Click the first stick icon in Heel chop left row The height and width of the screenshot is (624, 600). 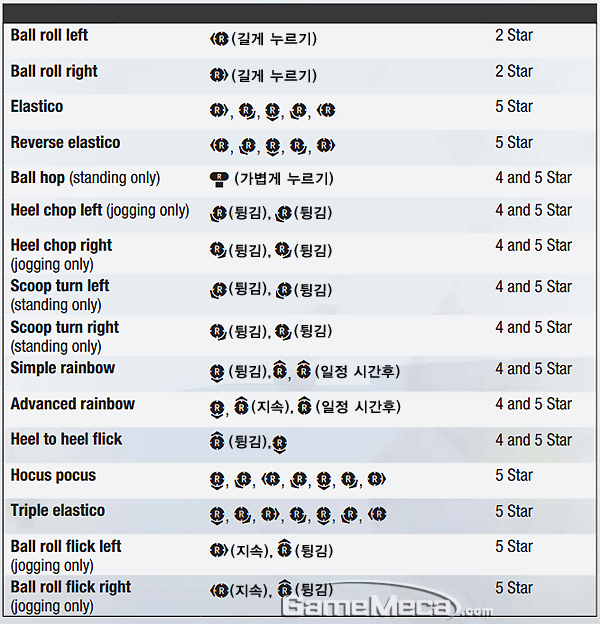[218, 213]
